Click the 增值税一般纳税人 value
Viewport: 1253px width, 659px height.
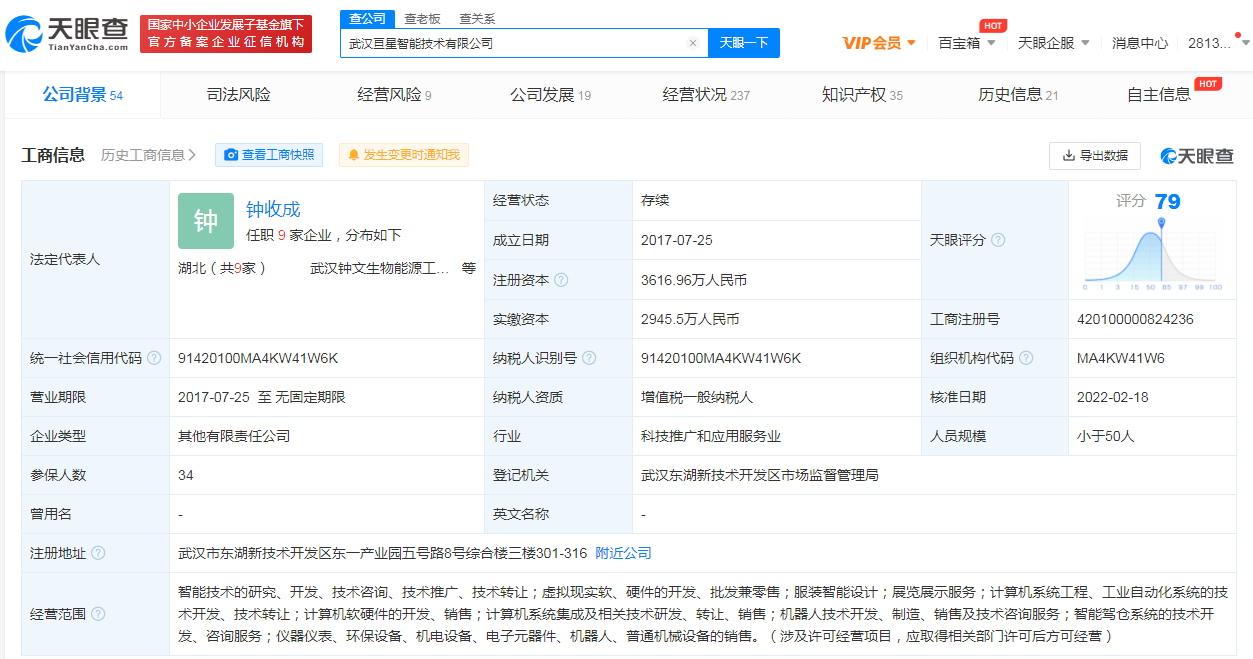click(x=697, y=397)
